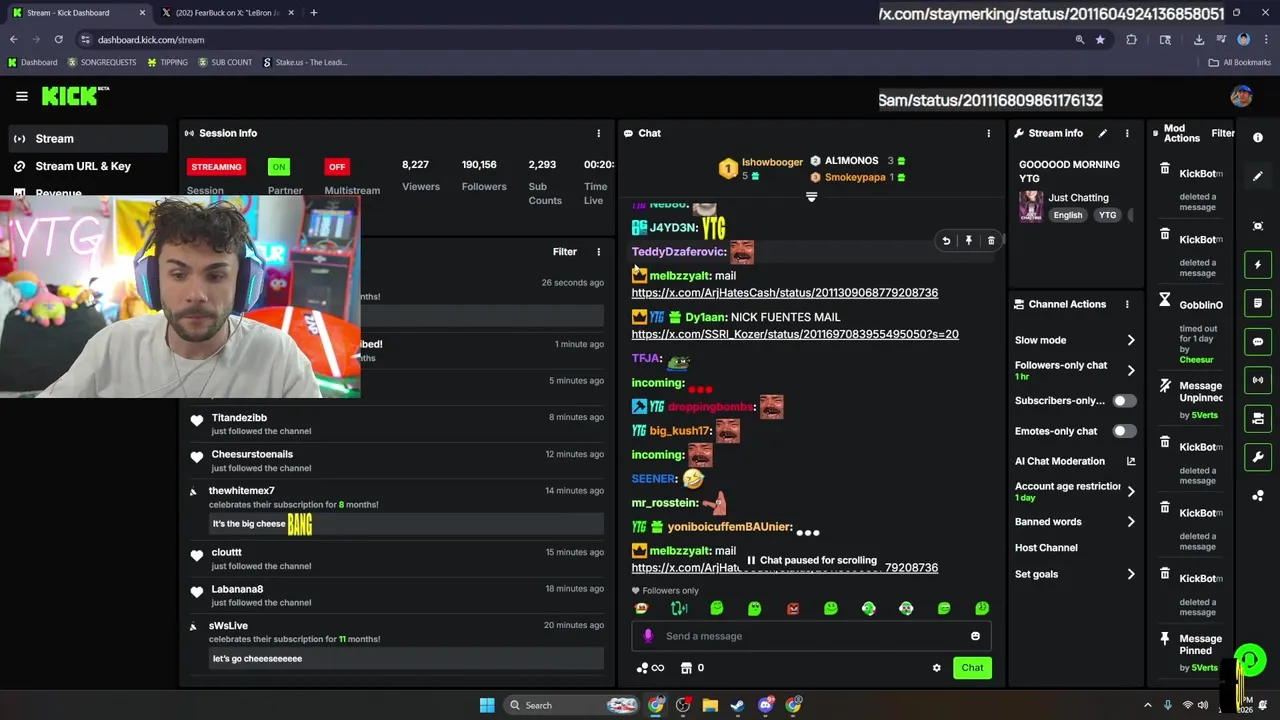Open Chat panel three-dot menu
The width and height of the screenshot is (1280, 720).
(x=989, y=133)
